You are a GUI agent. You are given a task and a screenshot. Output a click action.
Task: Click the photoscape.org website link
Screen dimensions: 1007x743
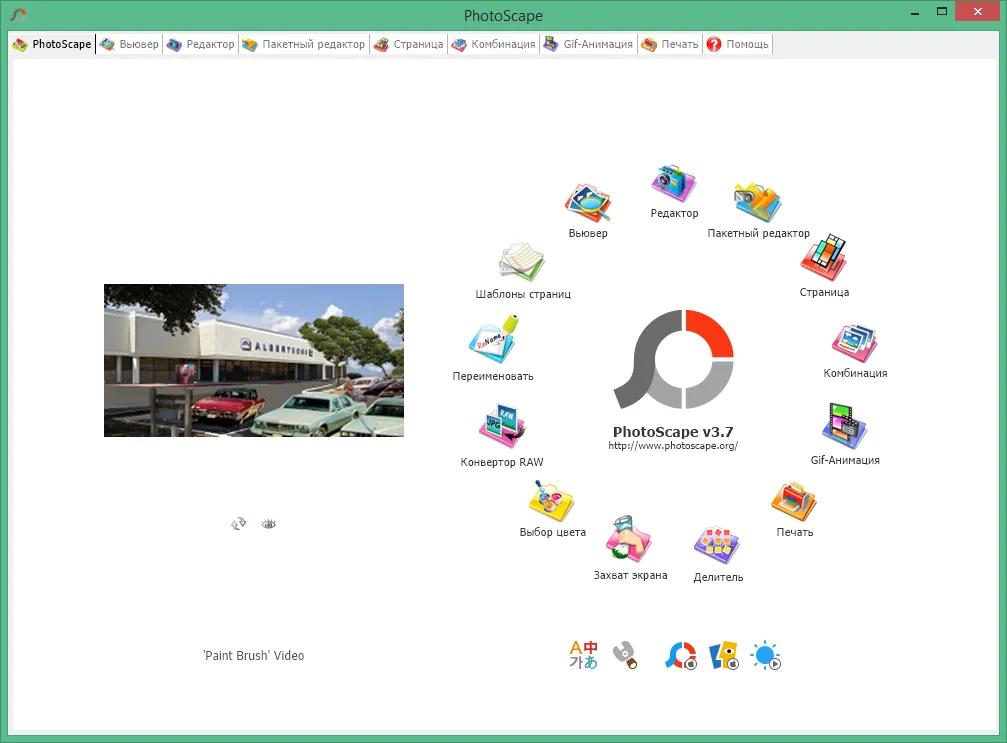tap(673, 446)
